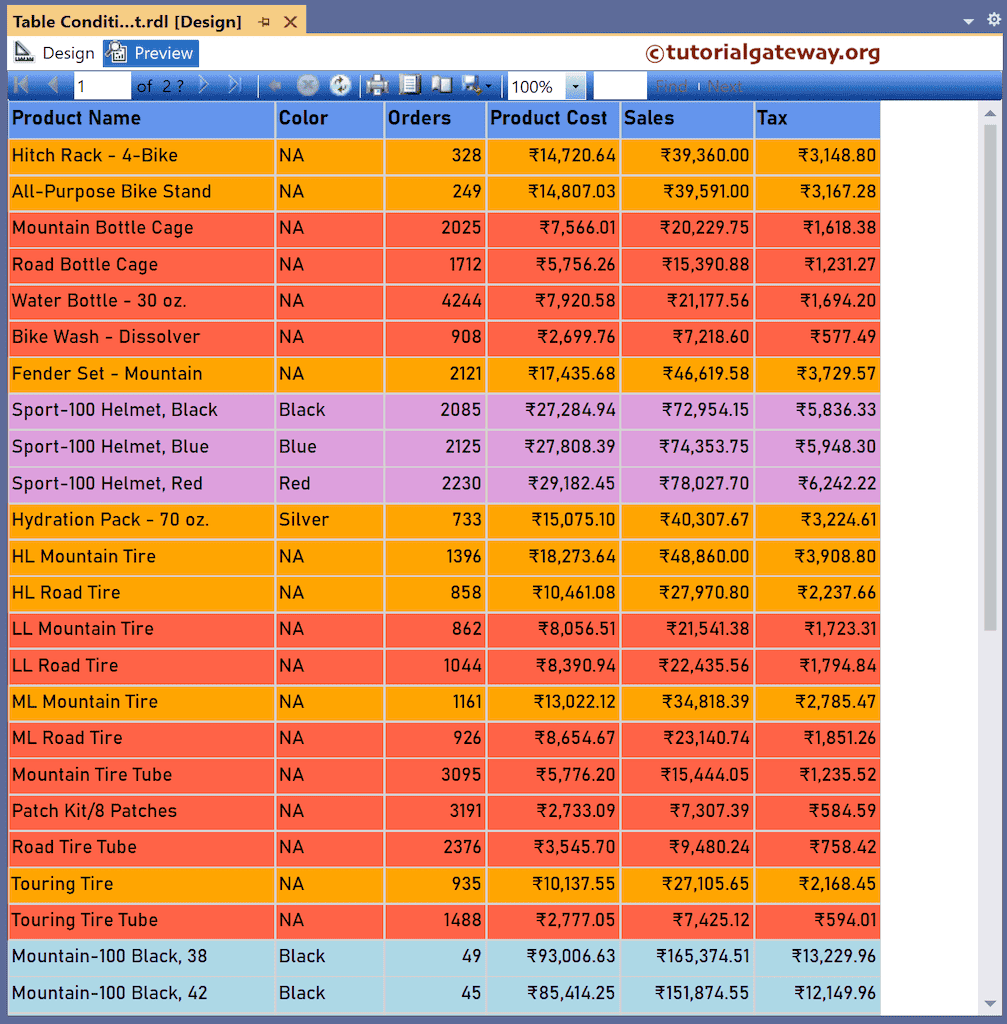Click the Find link in the toolbar
The image size is (1007, 1024).
click(x=673, y=86)
